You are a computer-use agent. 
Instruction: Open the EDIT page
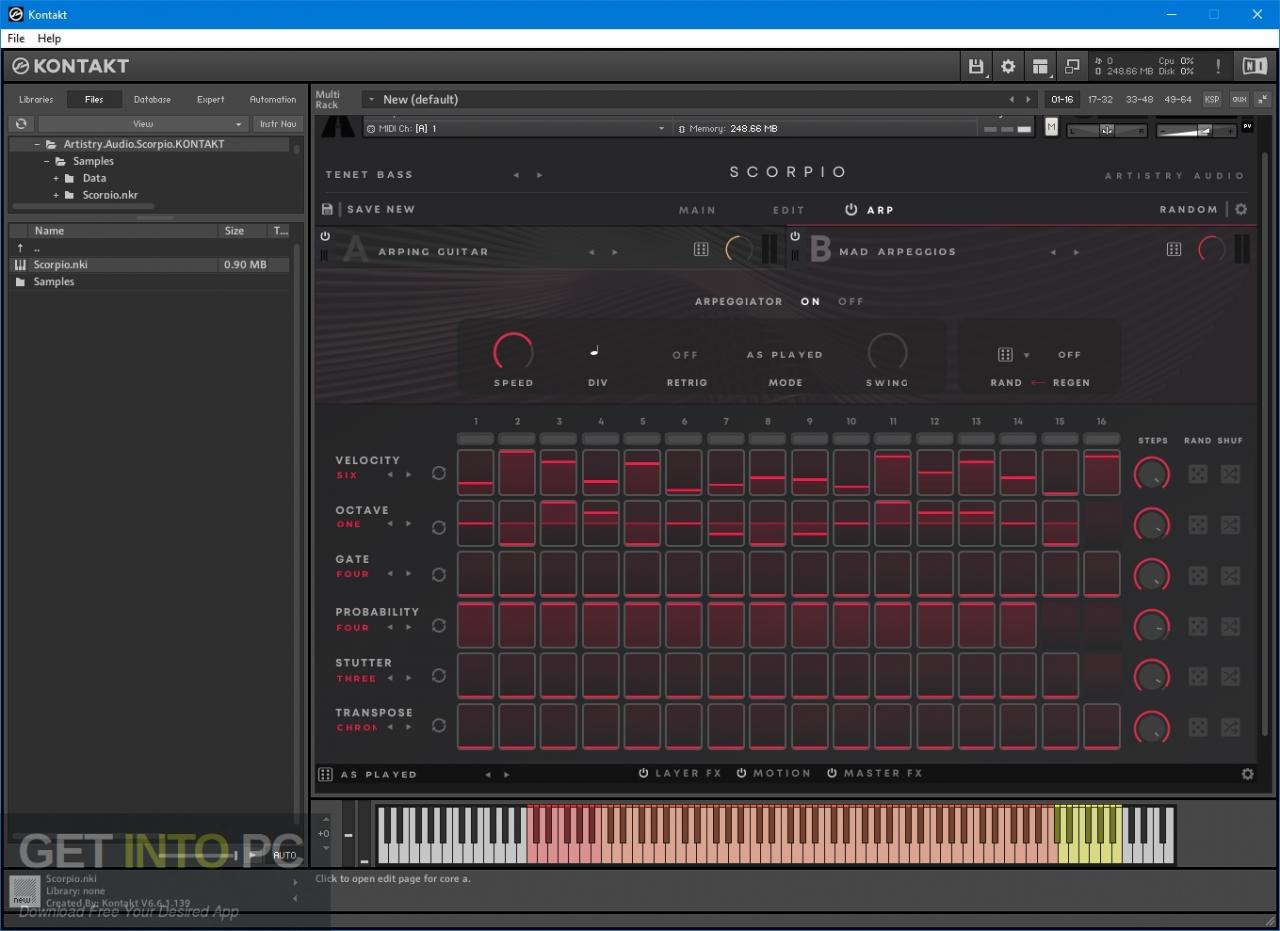[788, 210]
